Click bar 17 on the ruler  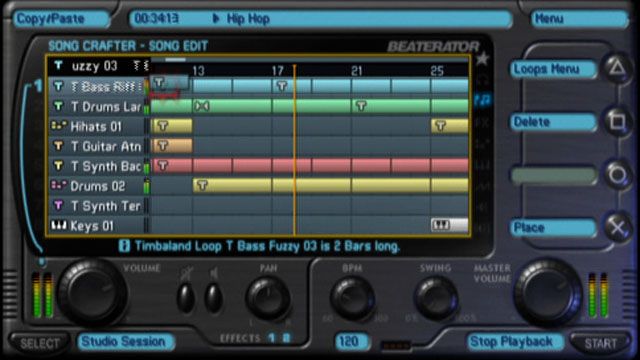(278, 71)
